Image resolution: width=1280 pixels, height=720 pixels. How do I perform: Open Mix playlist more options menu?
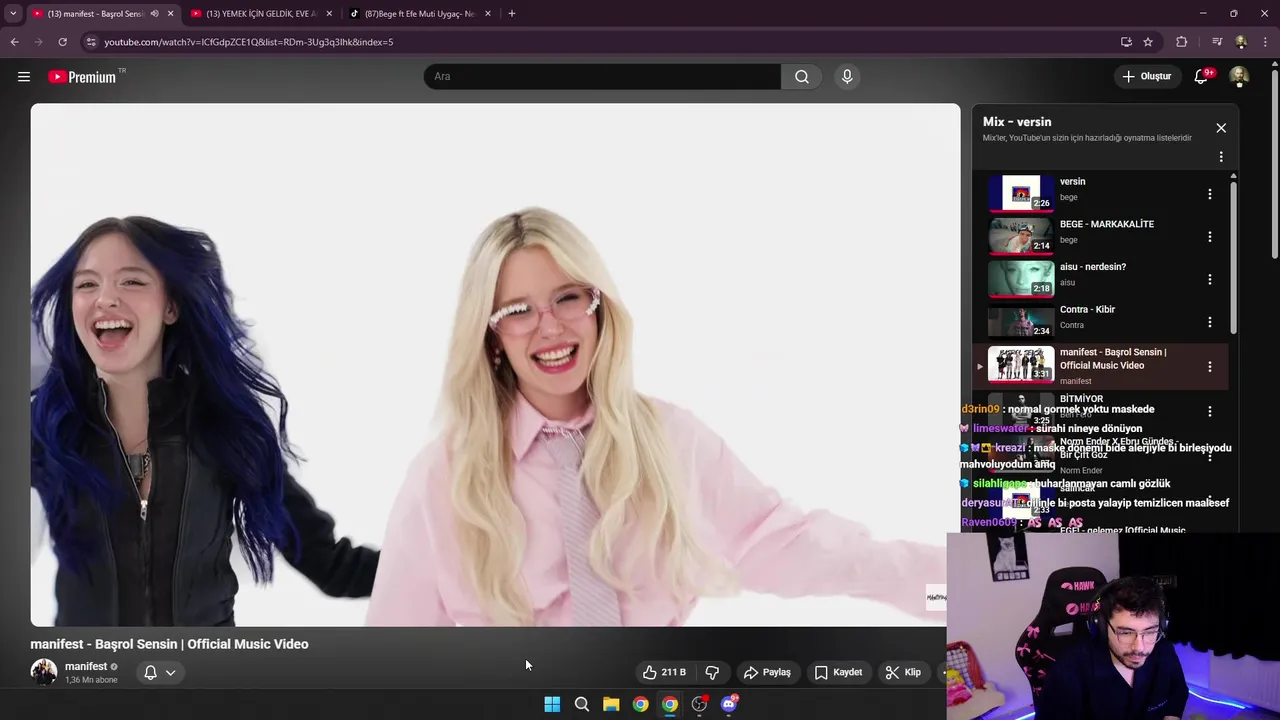1221,157
